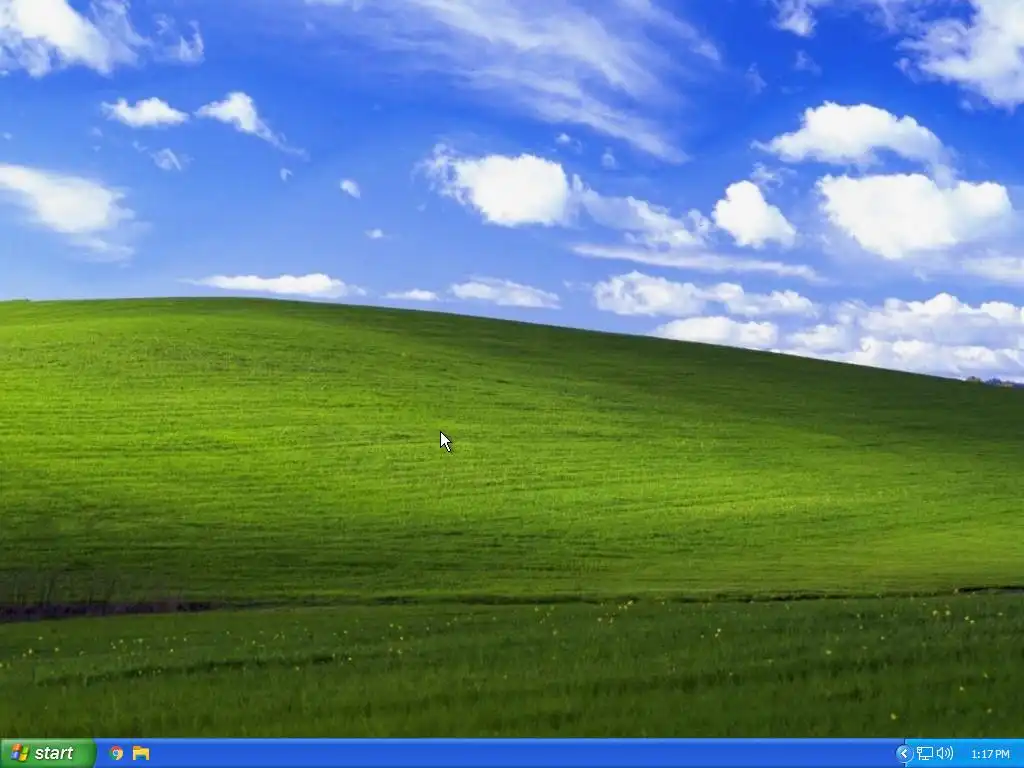The image size is (1024, 768).
Task: Open the Start menu
Action: (47, 753)
